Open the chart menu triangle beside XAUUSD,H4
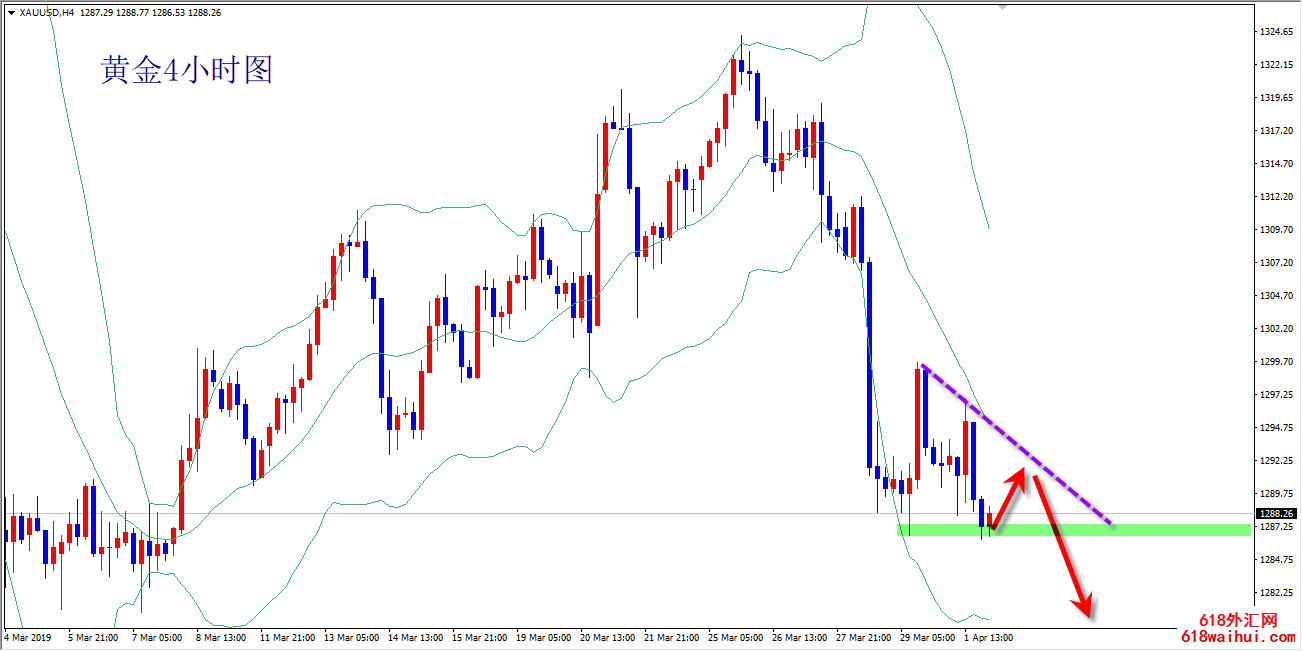 pyautogui.click(x=11, y=13)
